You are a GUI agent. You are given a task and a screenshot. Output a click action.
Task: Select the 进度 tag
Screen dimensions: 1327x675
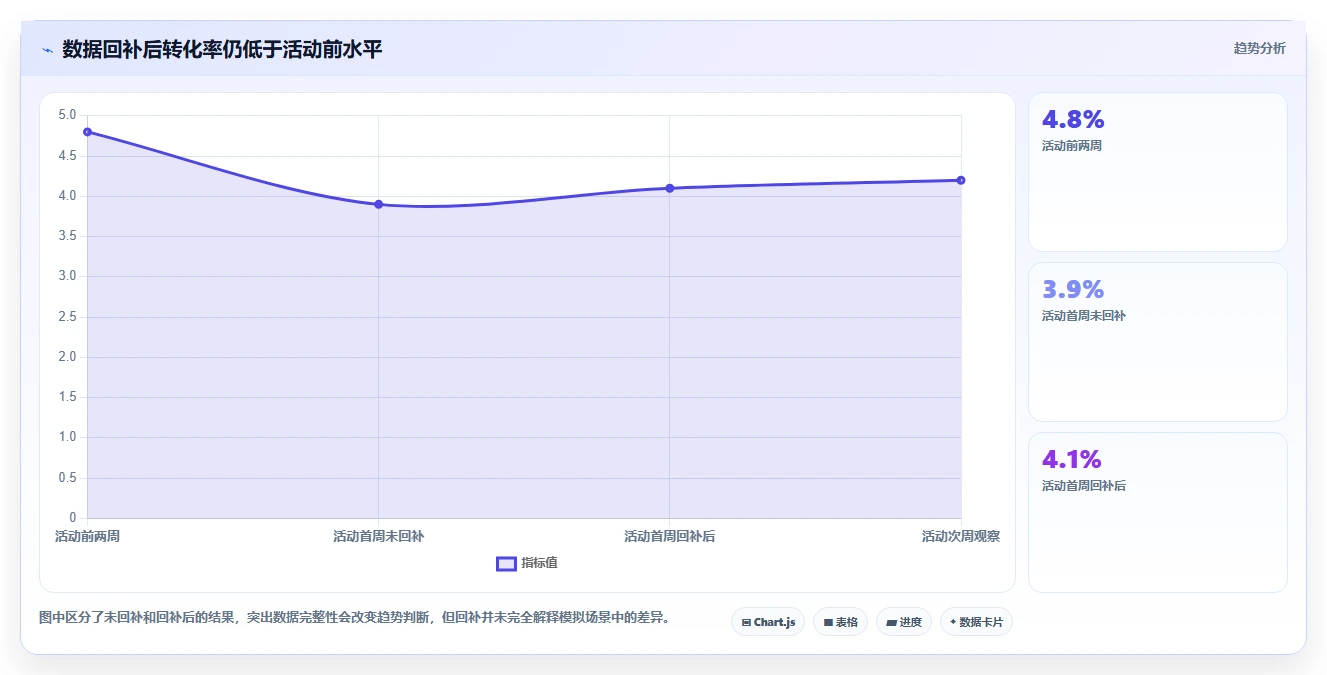pyautogui.click(x=904, y=622)
